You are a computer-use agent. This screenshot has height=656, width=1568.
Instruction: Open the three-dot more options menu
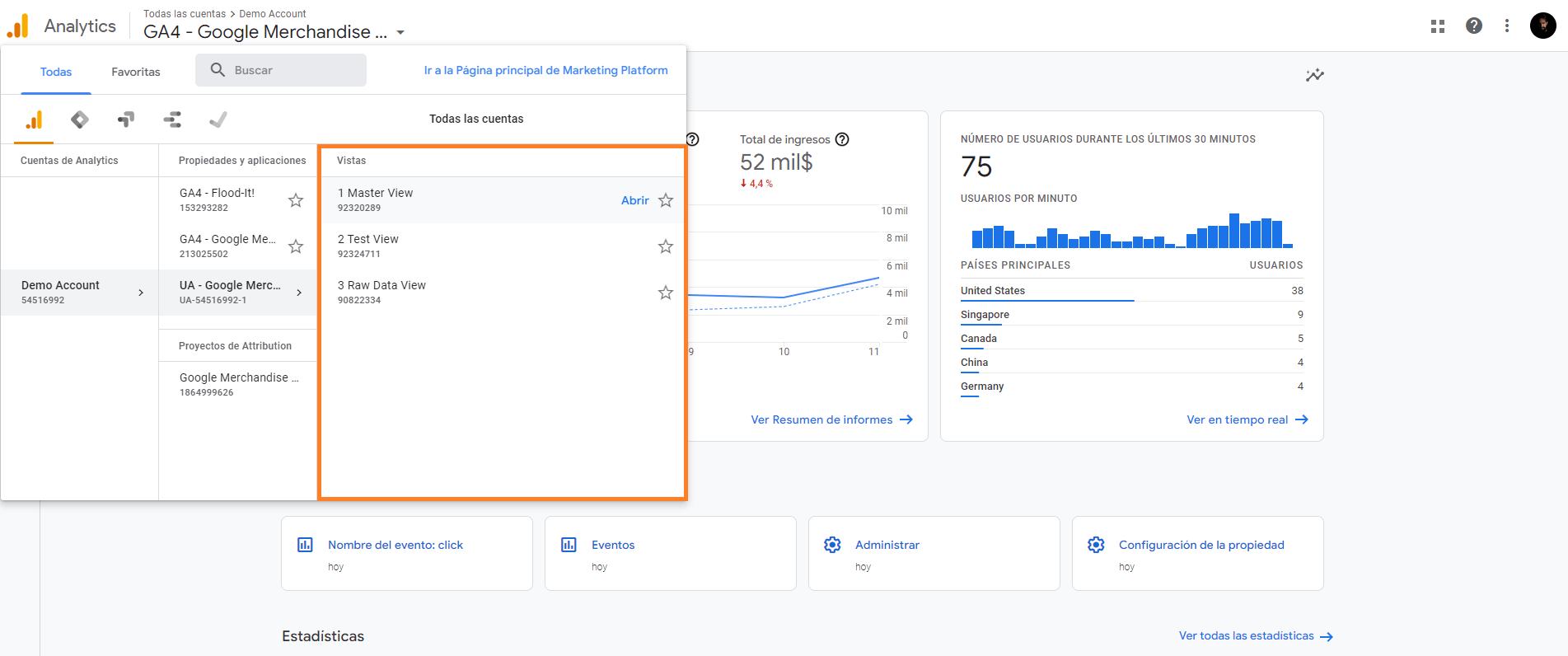(x=1507, y=26)
